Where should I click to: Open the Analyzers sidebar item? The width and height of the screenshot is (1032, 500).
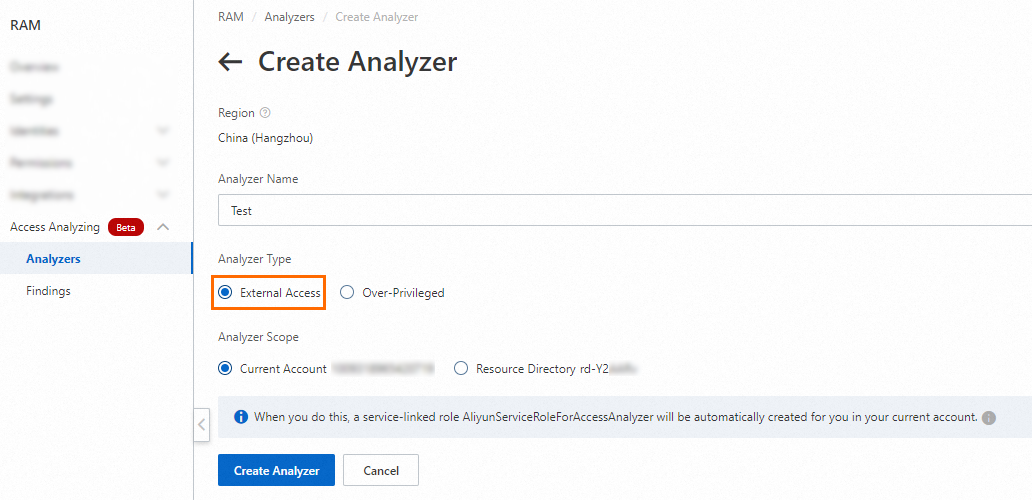coord(54,259)
